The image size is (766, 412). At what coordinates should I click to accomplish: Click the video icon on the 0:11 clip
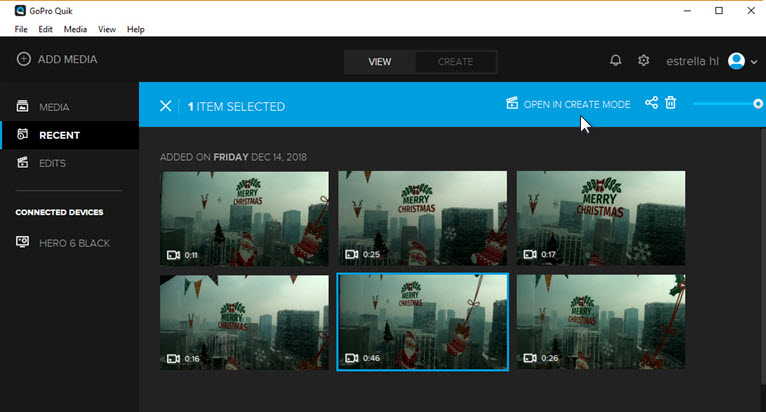[x=173, y=255]
